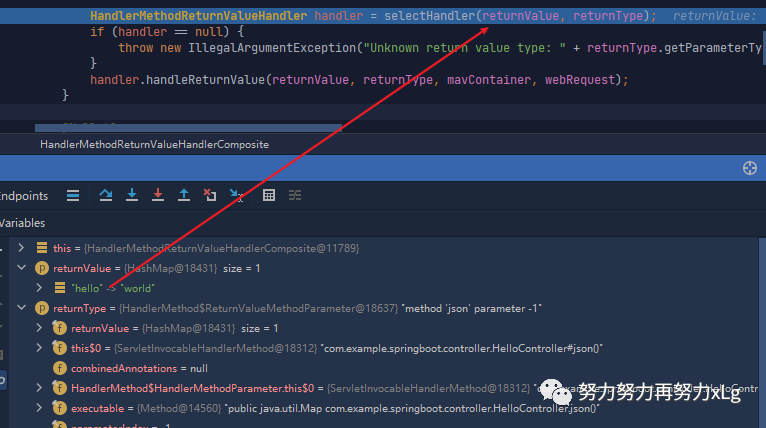Screen dimensions: 766x428
Task: Click the Trace Current Stream Chain icon
Action: pyautogui.click(x=295, y=195)
